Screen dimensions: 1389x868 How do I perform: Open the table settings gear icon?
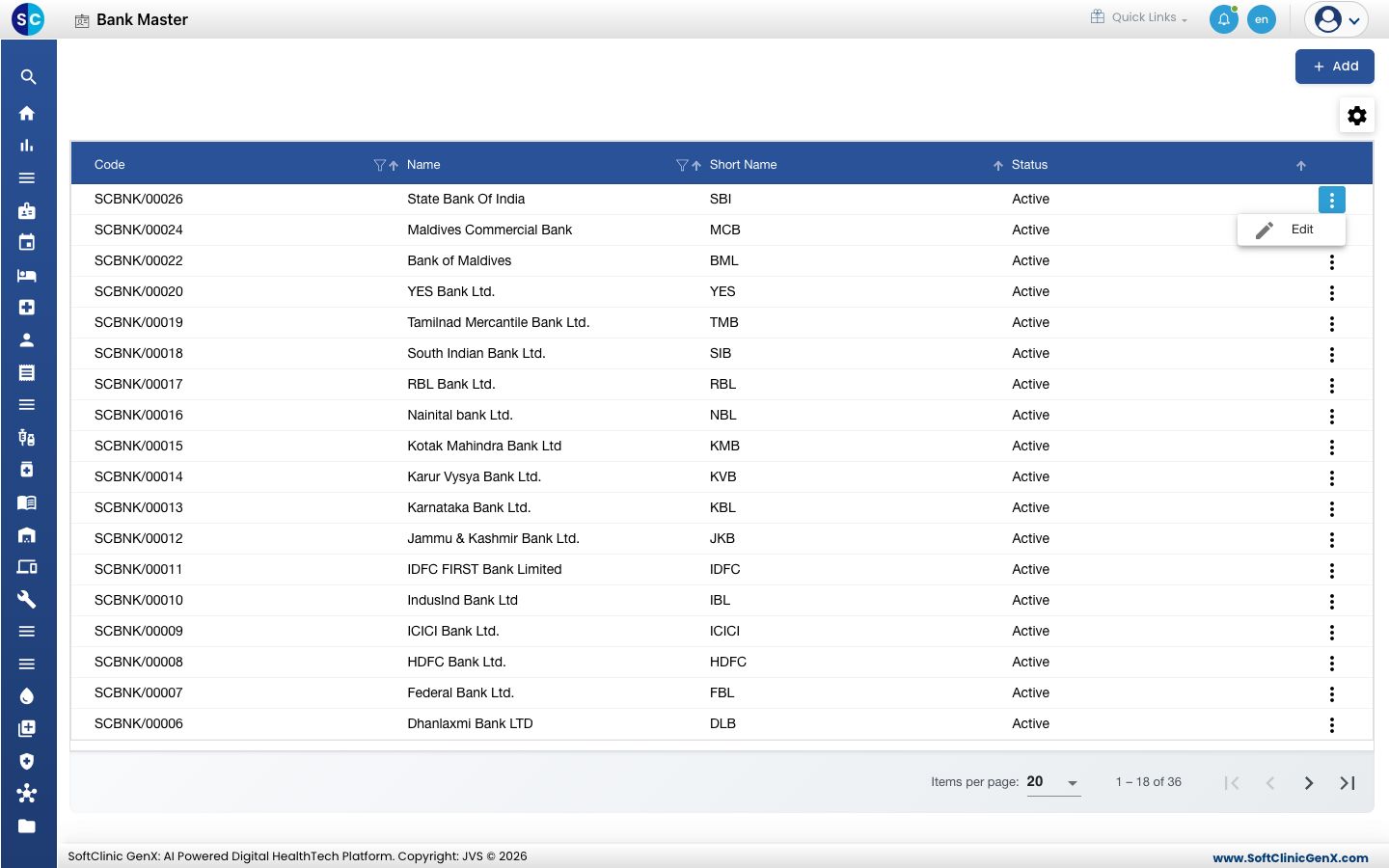1357,116
